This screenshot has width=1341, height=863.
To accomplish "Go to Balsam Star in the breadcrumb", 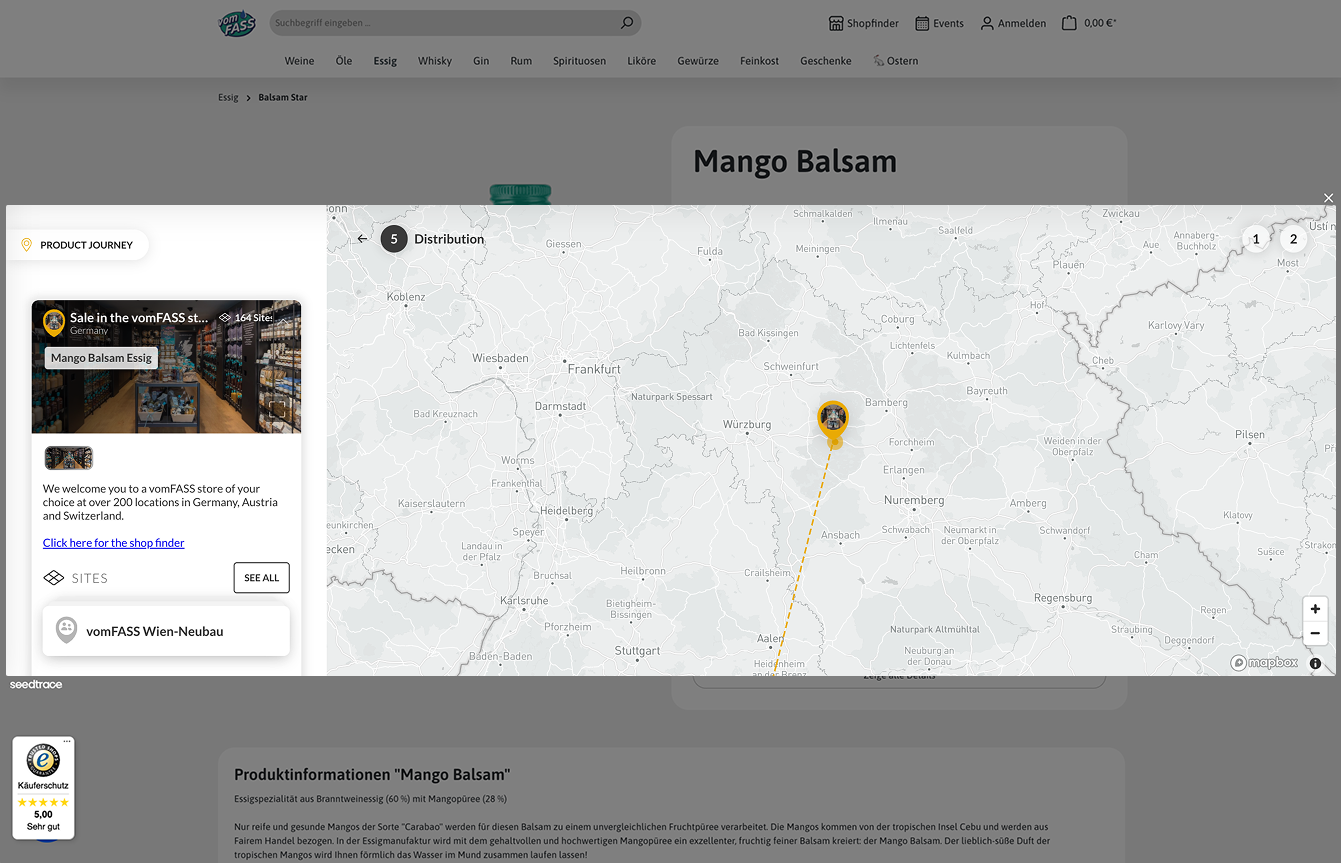I will coord(283,98).
